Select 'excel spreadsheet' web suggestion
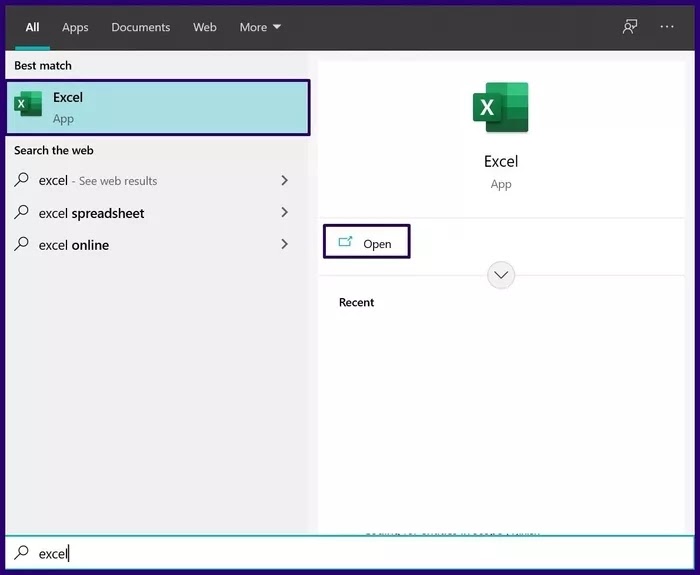Screen dimensions: 700x575 click(x=156, y=212)
